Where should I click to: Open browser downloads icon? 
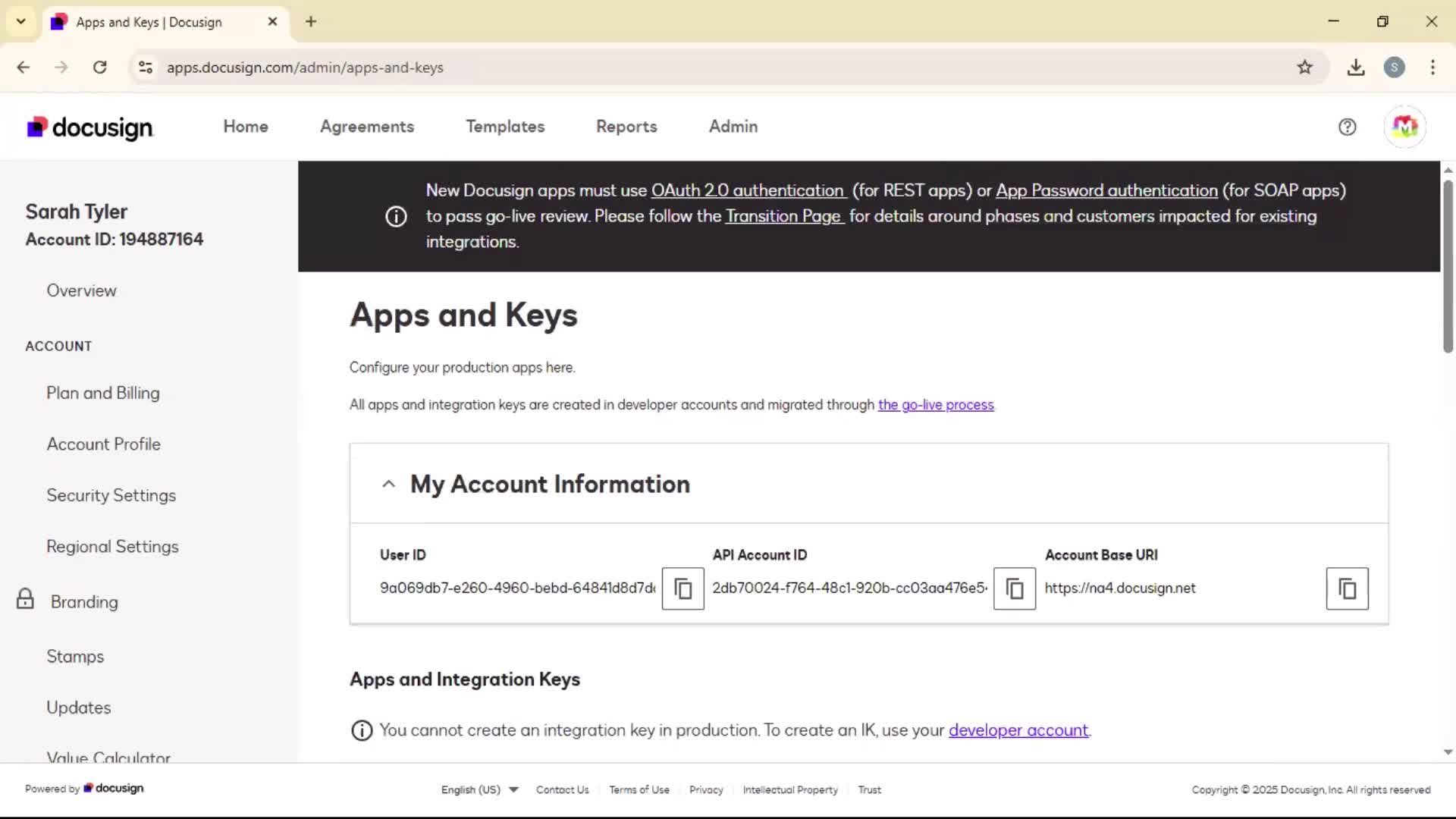click(x=1356, y=67)
